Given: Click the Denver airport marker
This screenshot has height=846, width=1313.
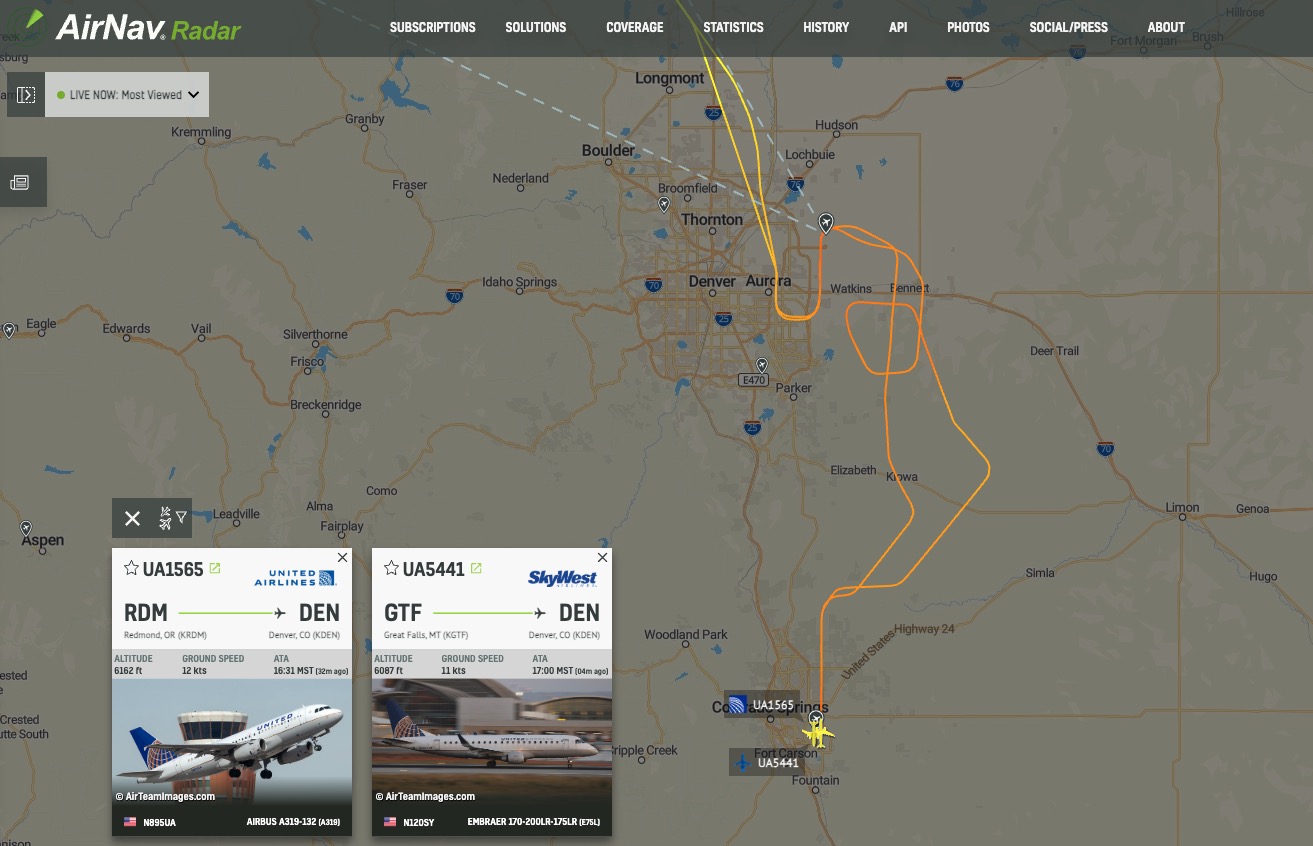Looking at the screenshot, I should tap(826, 223).
